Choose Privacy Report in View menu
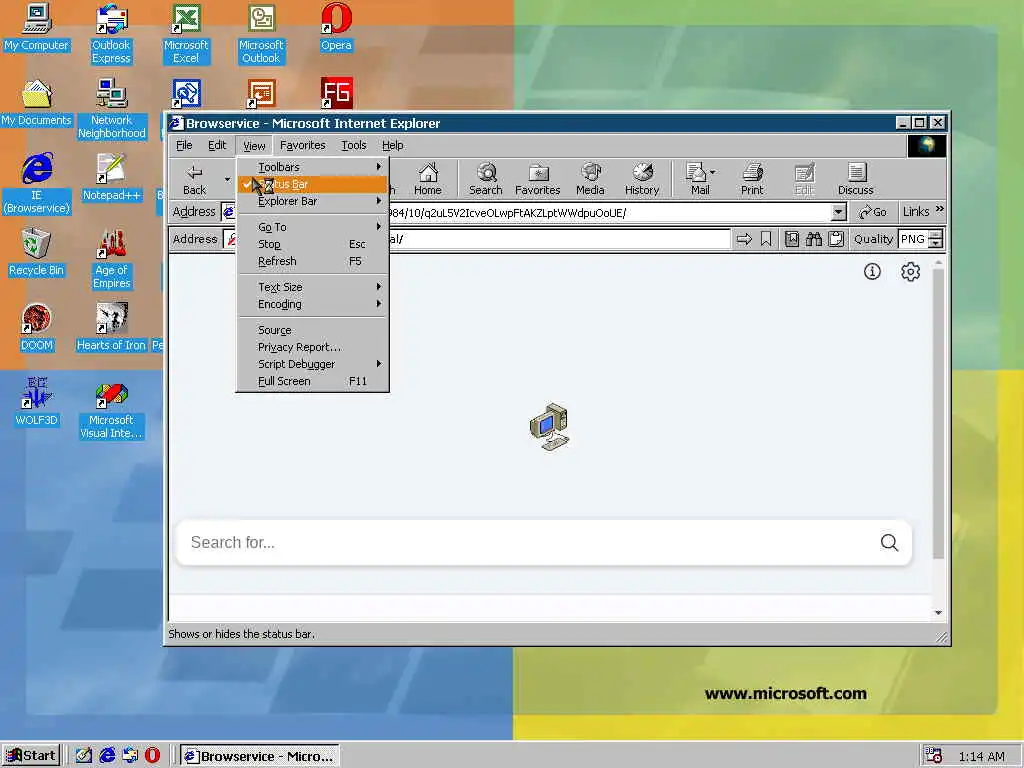Image resolution: width=1024 pixels, height=768 pixels. click(x=312, y=347)
